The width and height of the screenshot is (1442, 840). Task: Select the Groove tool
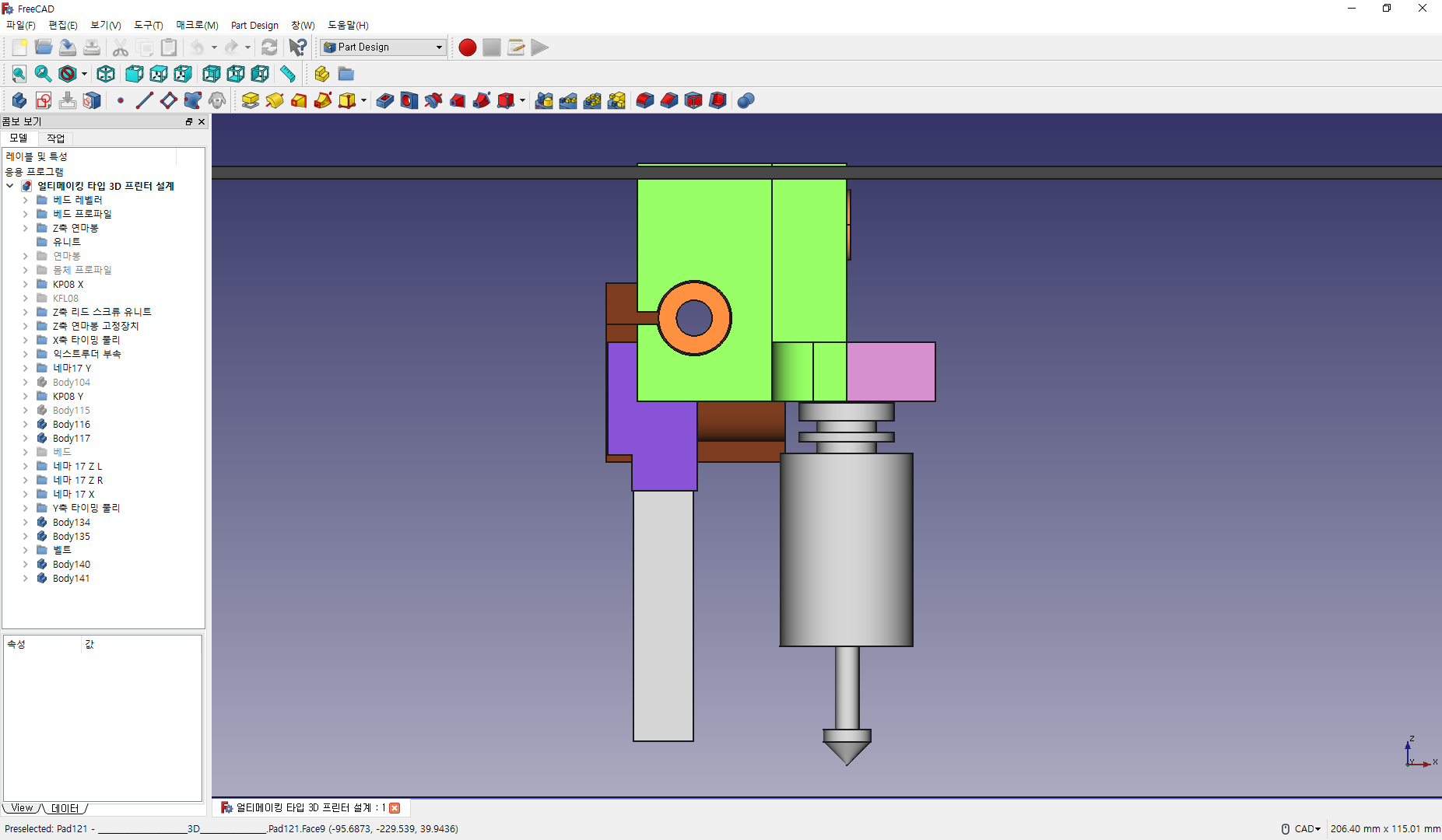433,100
